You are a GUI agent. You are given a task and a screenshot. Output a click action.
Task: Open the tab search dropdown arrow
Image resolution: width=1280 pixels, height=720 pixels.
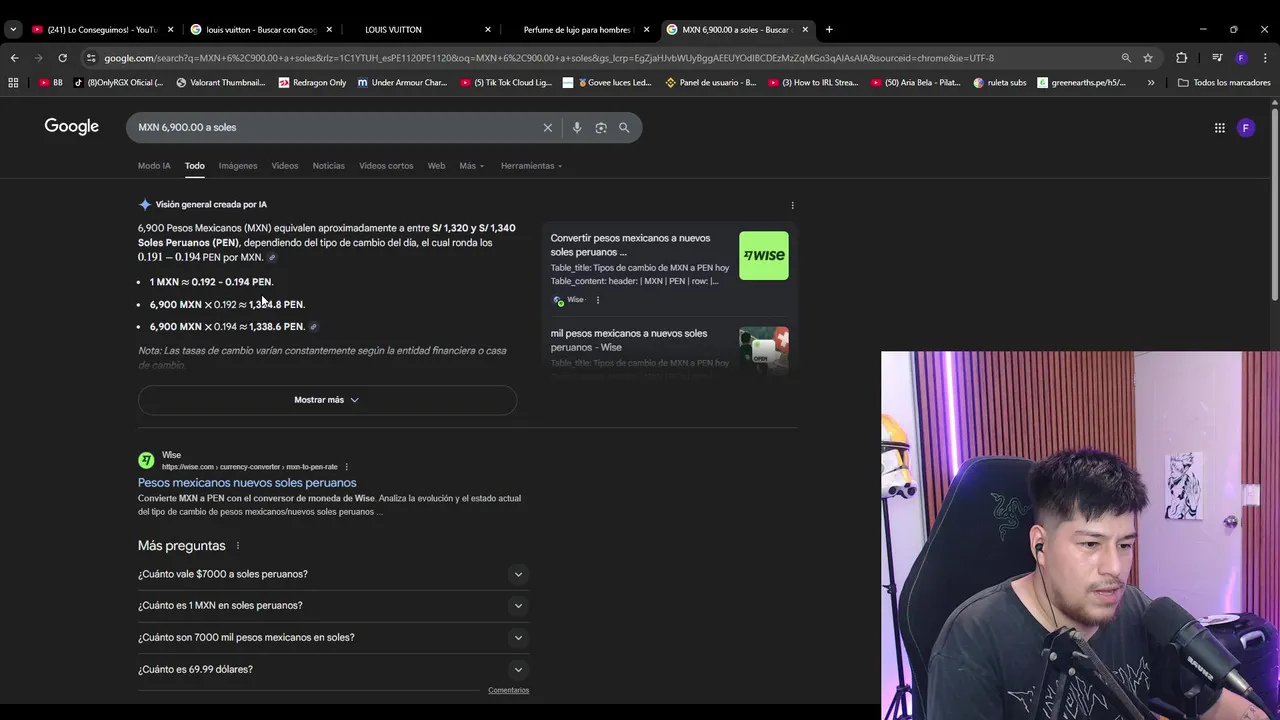coord(13,30)
